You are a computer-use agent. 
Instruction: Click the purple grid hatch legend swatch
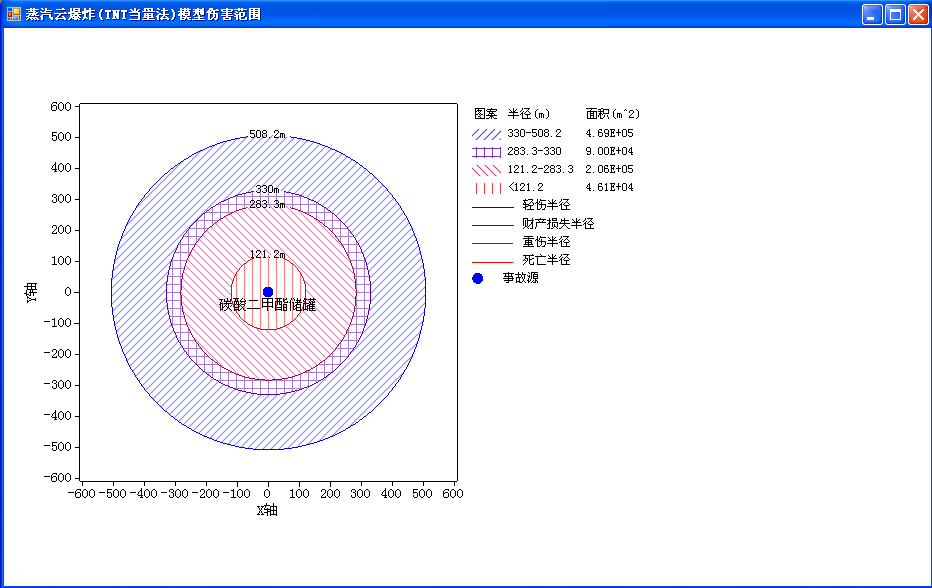pos(486,152)
